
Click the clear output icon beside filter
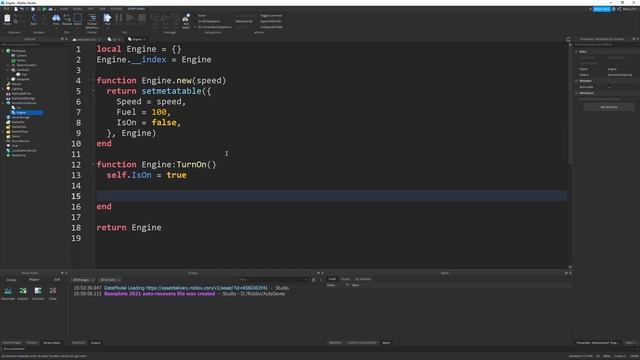click(313, 280)
